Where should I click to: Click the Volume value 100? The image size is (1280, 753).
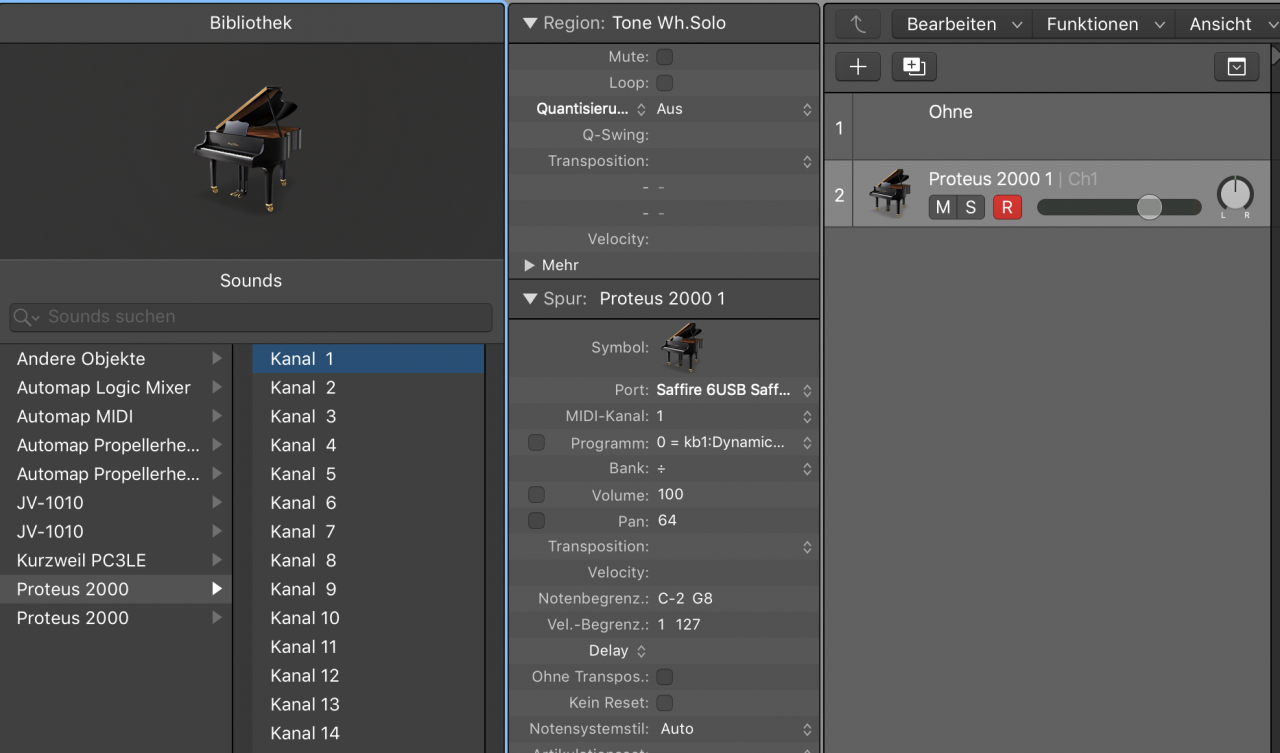[x=671, y=494]
